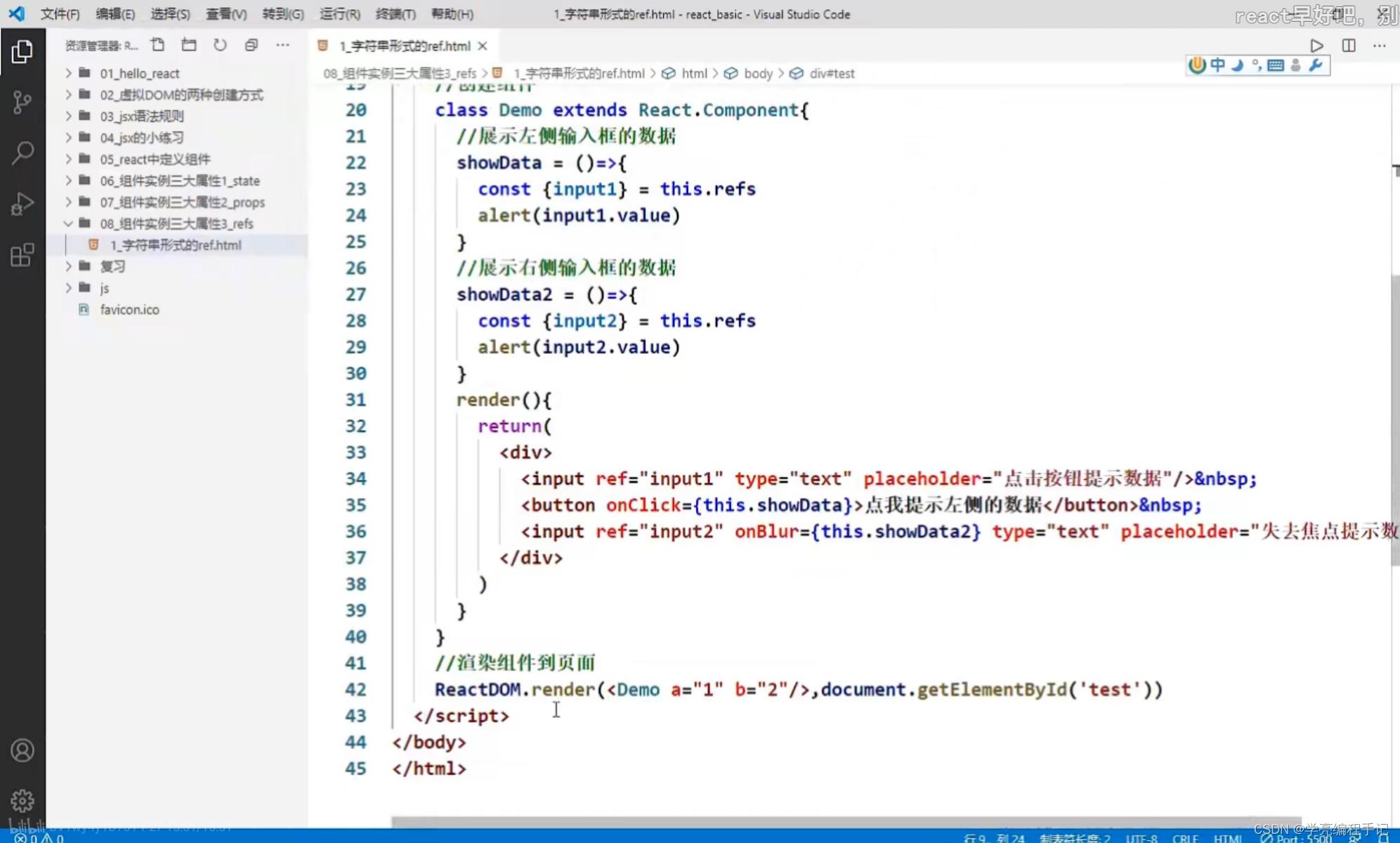Refresh the explorer file tree
This screenshot has width=1400, height=843.
(220, 45)
